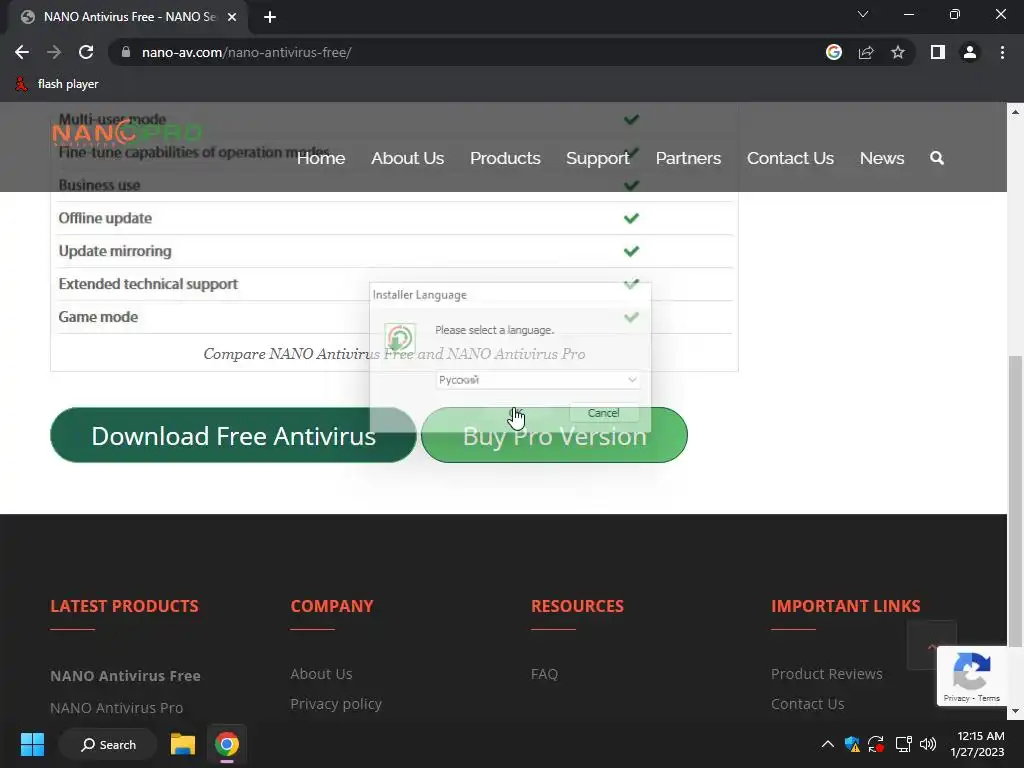Open the installer language dropdown
Screen dimensions: 1024x768
(x=538, y=380)
